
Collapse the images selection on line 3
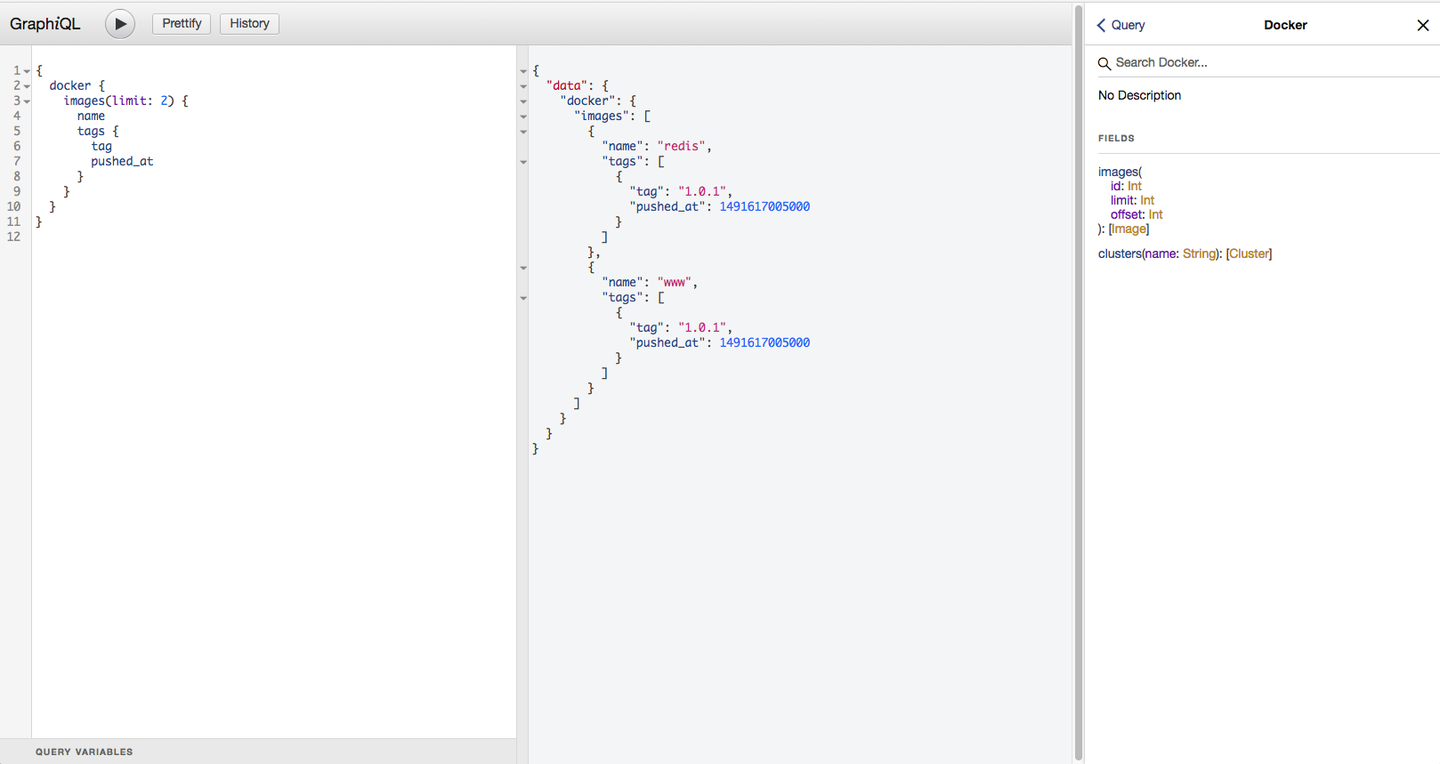[24, 100]
